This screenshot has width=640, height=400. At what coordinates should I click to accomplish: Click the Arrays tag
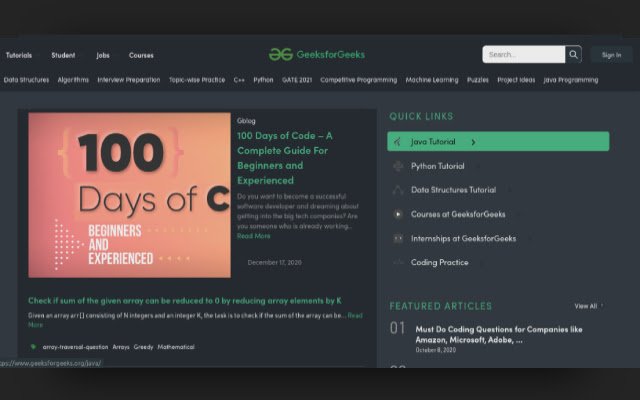point(121,347)
